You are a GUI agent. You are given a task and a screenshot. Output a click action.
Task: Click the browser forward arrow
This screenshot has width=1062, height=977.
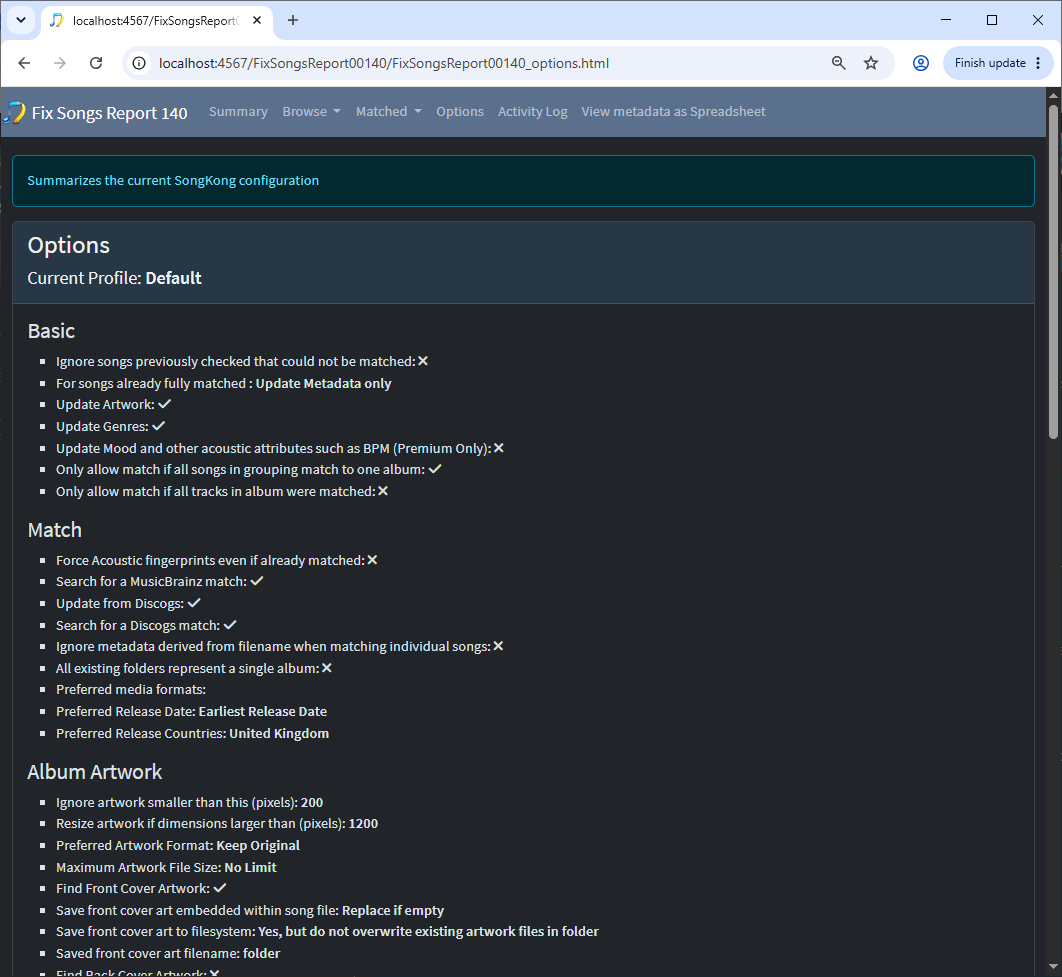(x=60, y=63)
